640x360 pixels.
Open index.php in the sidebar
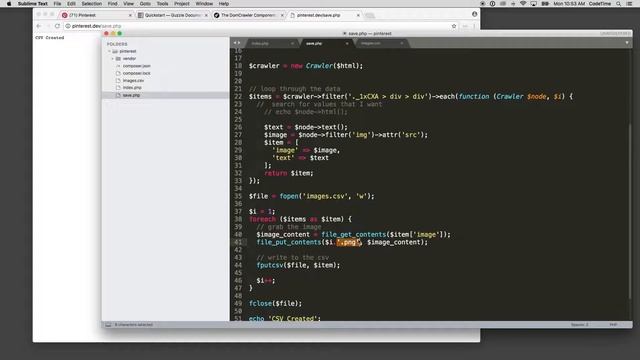tap(132, 87)
